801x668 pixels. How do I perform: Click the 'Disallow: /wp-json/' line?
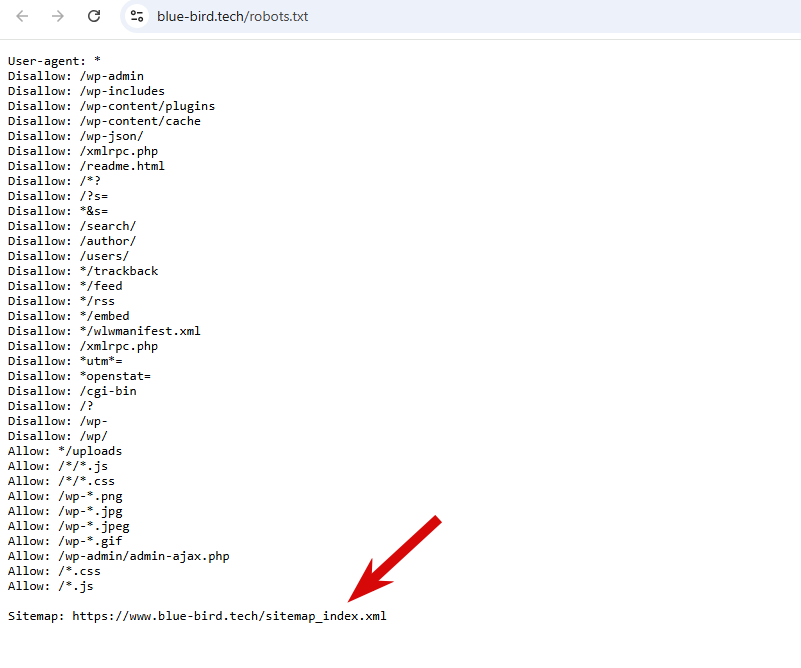[x=76, y=136]
